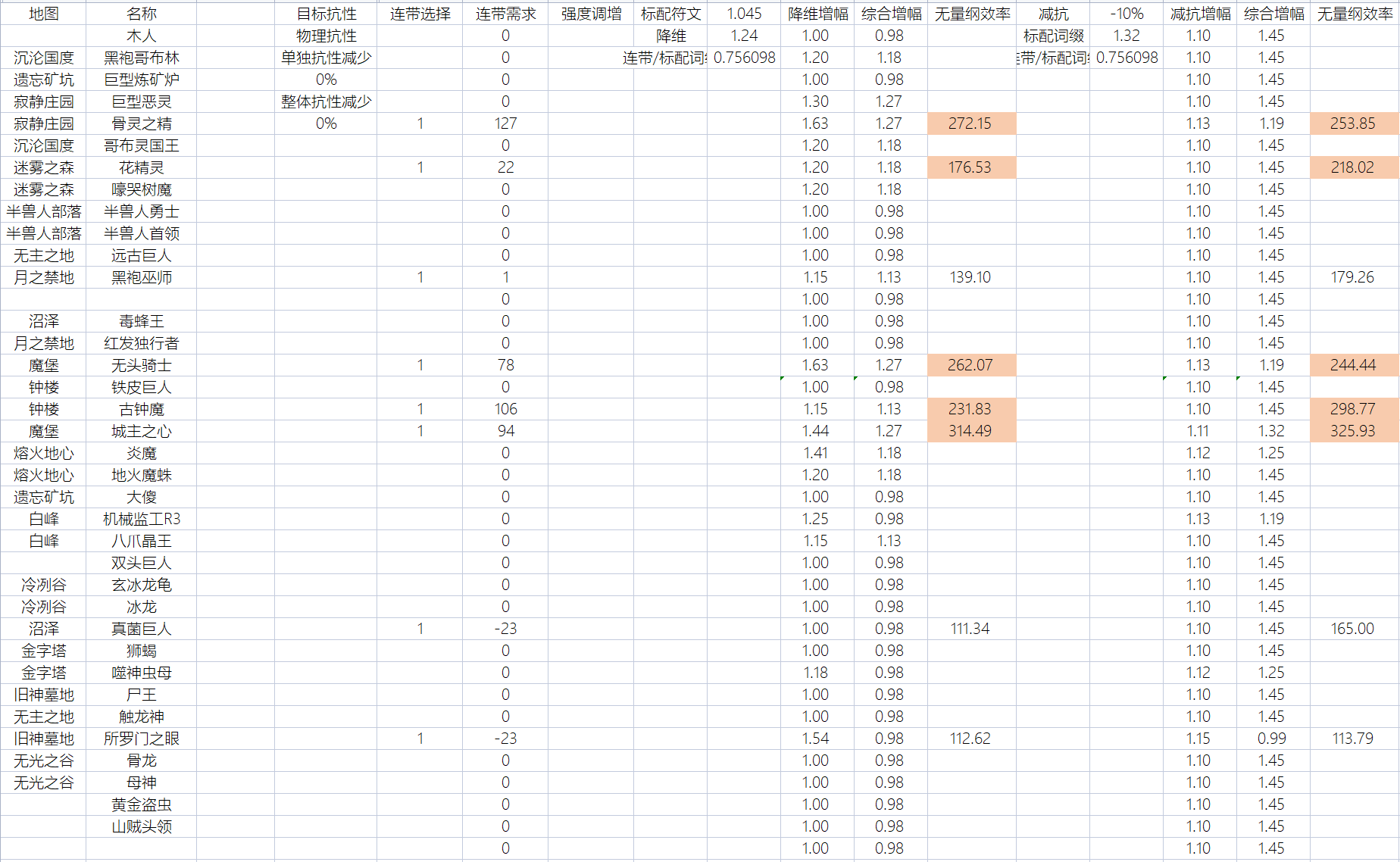
Task: Click the highlighted 272.15 cell
Action: [972, 123]
